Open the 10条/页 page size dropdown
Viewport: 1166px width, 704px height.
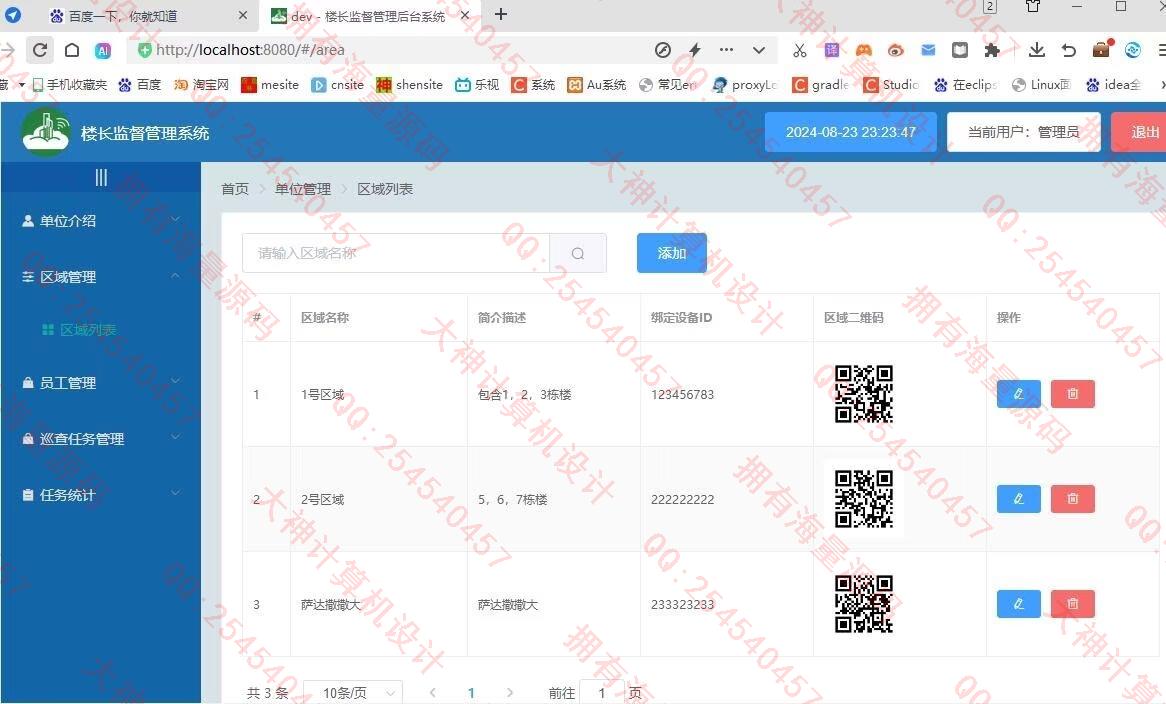[353, 693]
